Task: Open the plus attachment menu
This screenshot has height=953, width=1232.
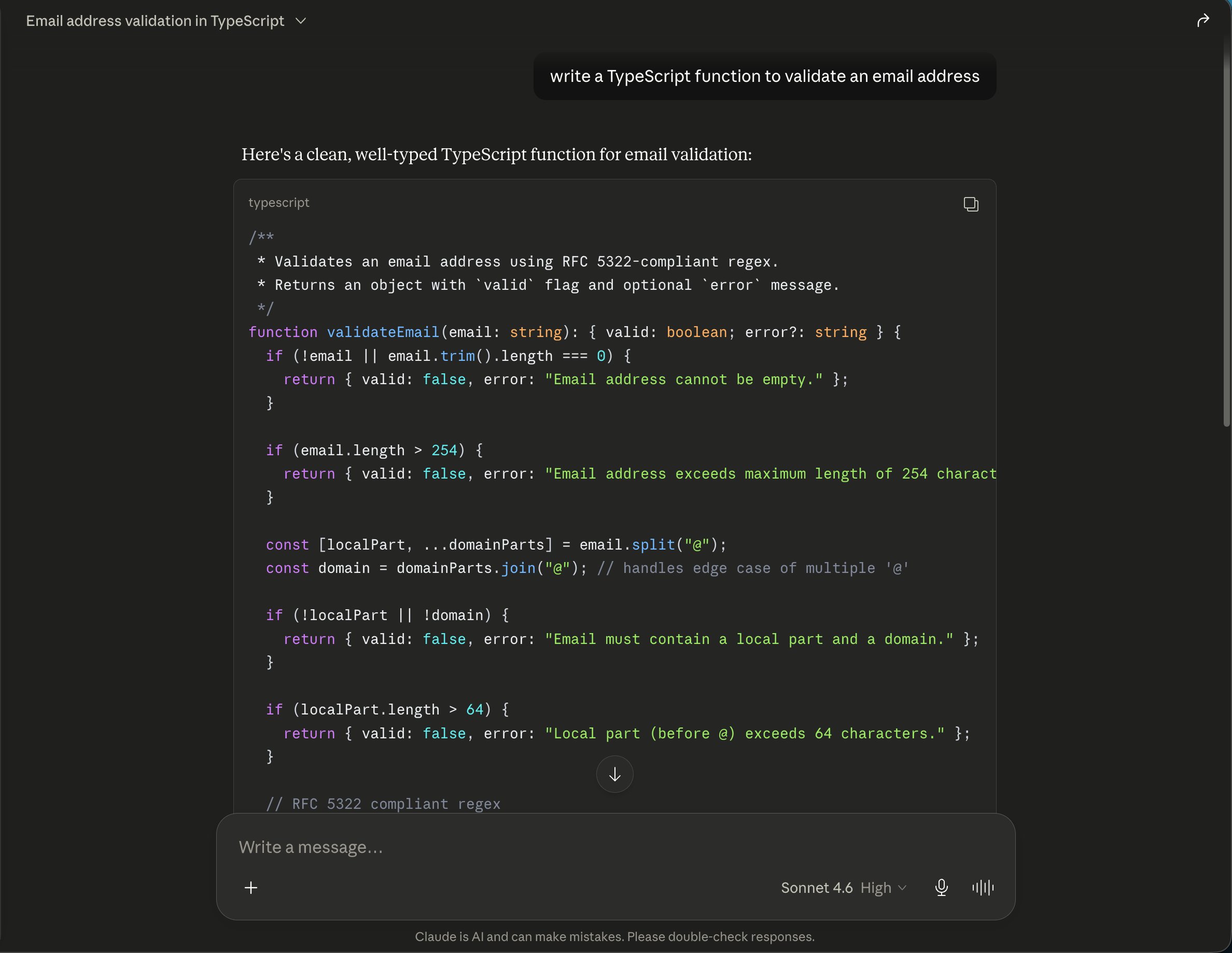Action: pyautogui.click(x=251, y=888)
